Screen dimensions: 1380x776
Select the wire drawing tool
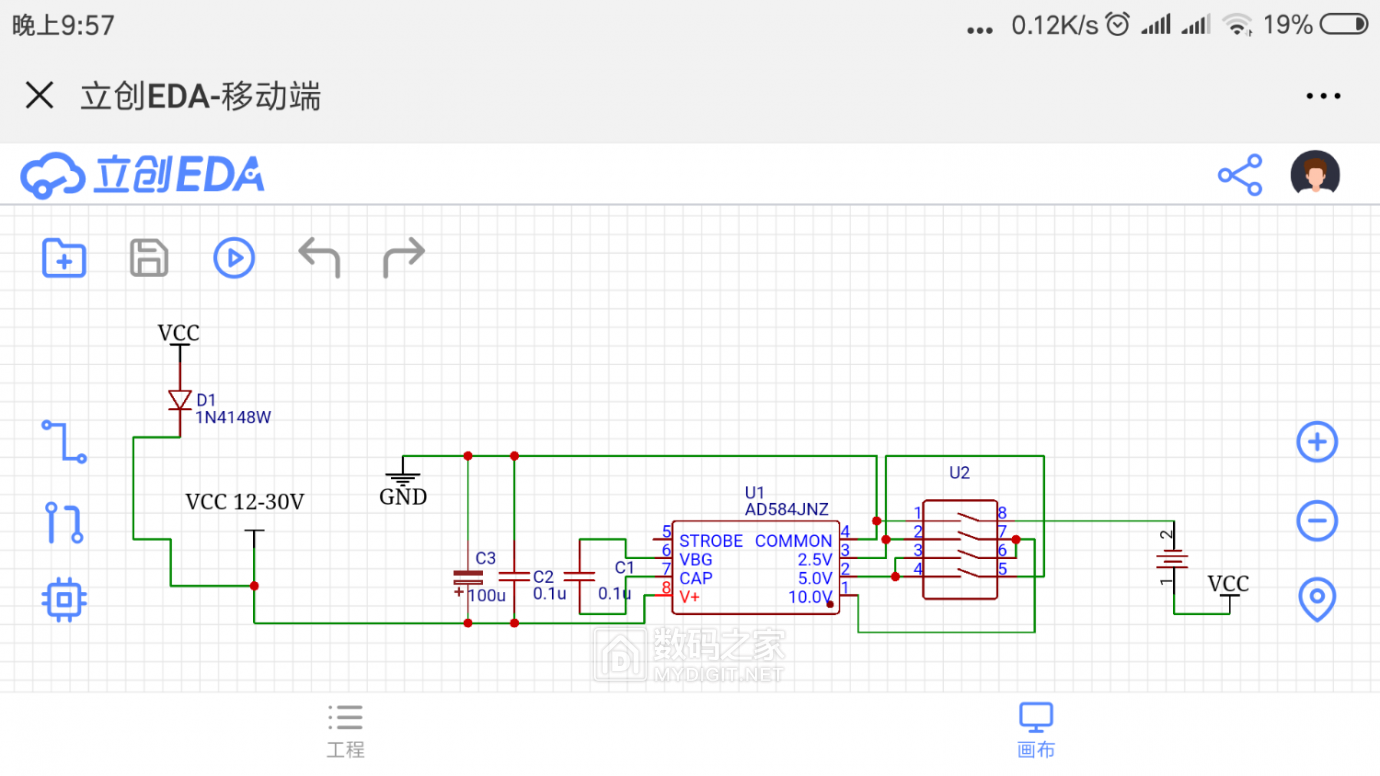coord(64,441)
